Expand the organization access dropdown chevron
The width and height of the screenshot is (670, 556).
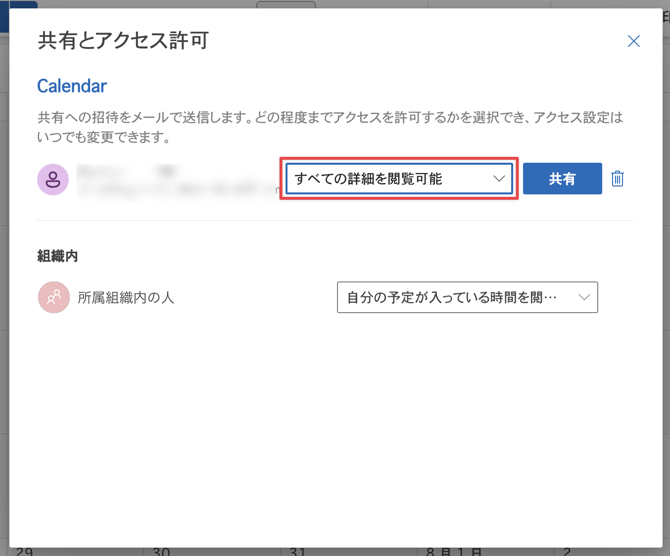(584, 297)
